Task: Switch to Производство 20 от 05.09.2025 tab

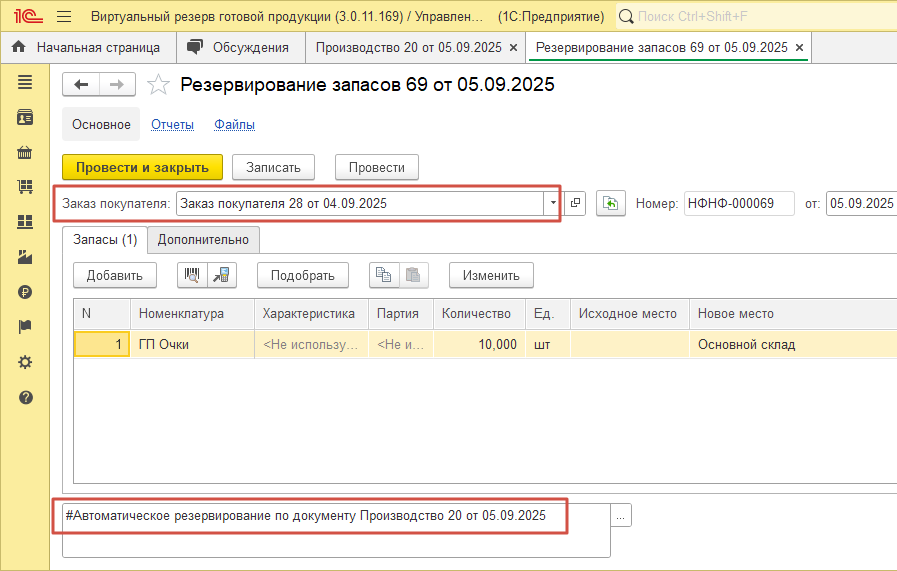Action: 410,47
